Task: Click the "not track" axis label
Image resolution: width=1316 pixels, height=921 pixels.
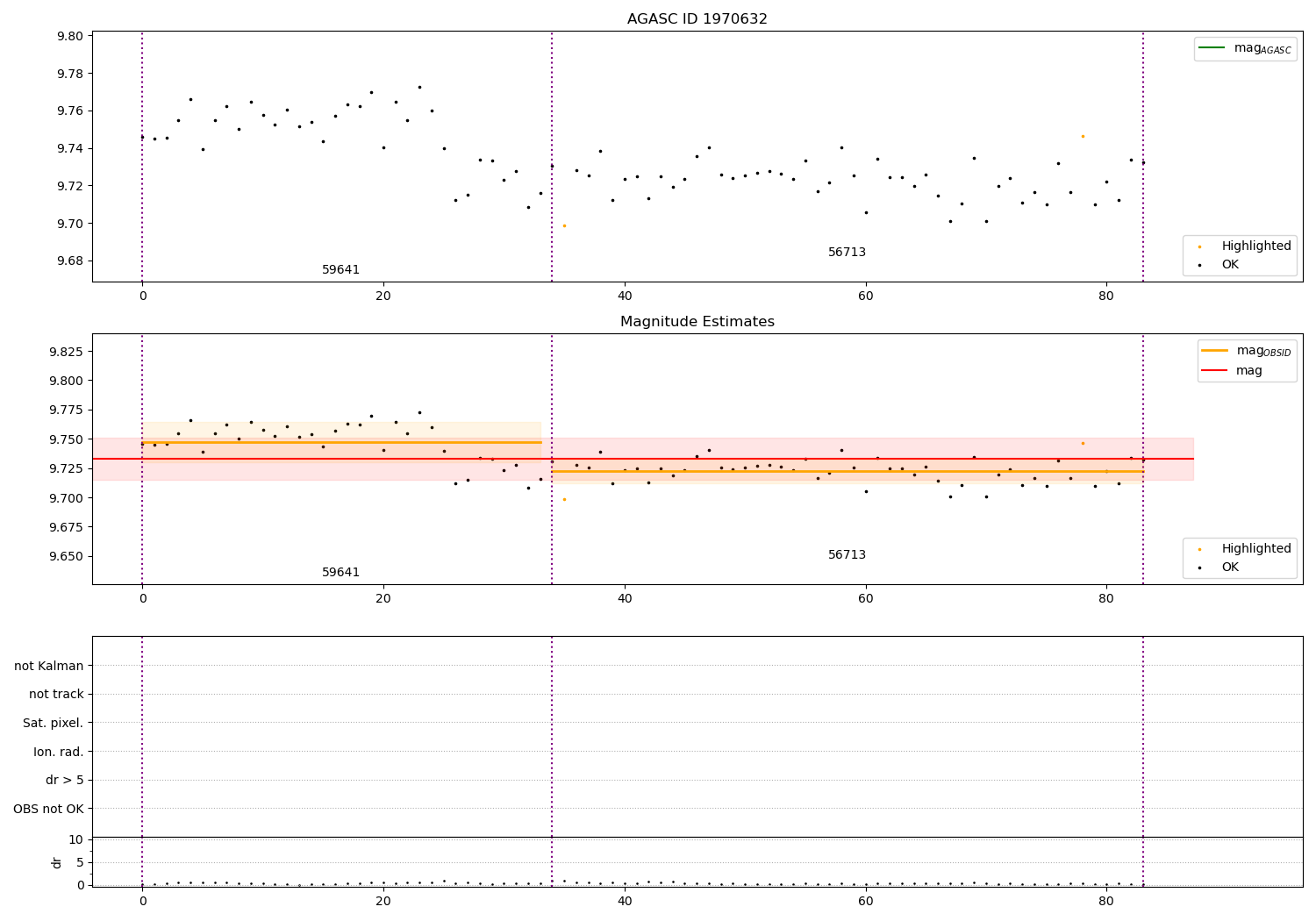Action: coord(56,694)
